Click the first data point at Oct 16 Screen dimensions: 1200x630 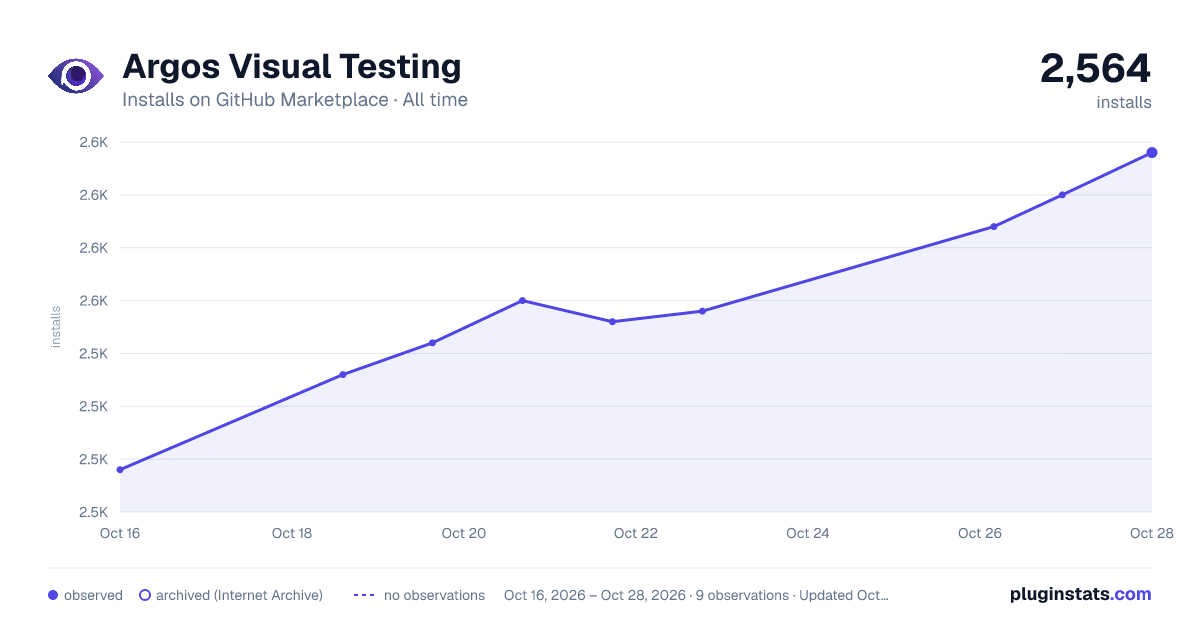(x=120, y=470)
